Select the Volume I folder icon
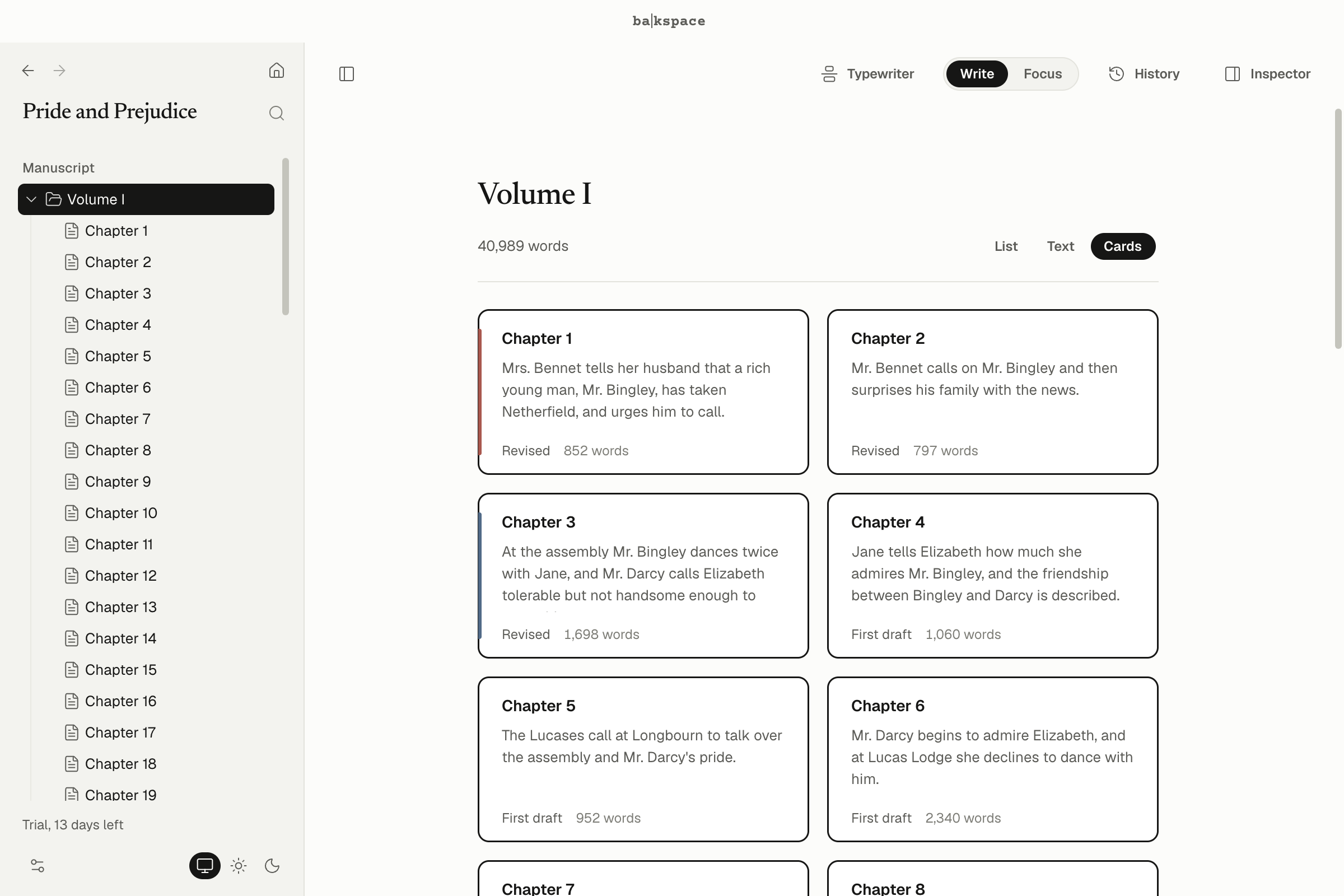 53,199
